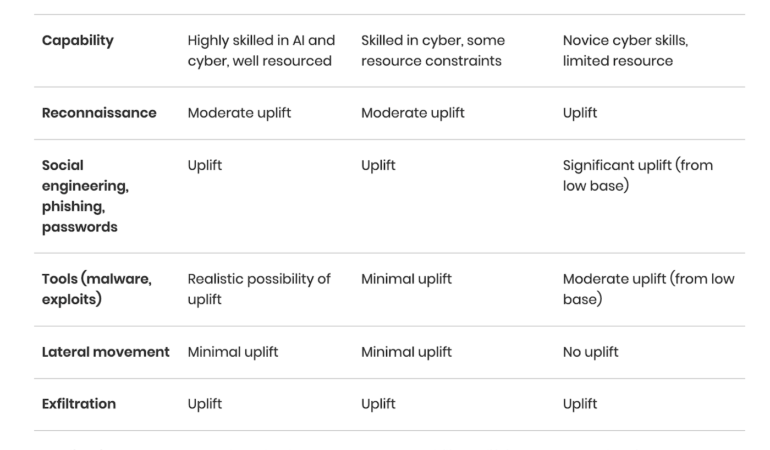Click the "Skilled in cyber, some resource constraints" header
The image size is (770, 450).
[x=432, y=50]
